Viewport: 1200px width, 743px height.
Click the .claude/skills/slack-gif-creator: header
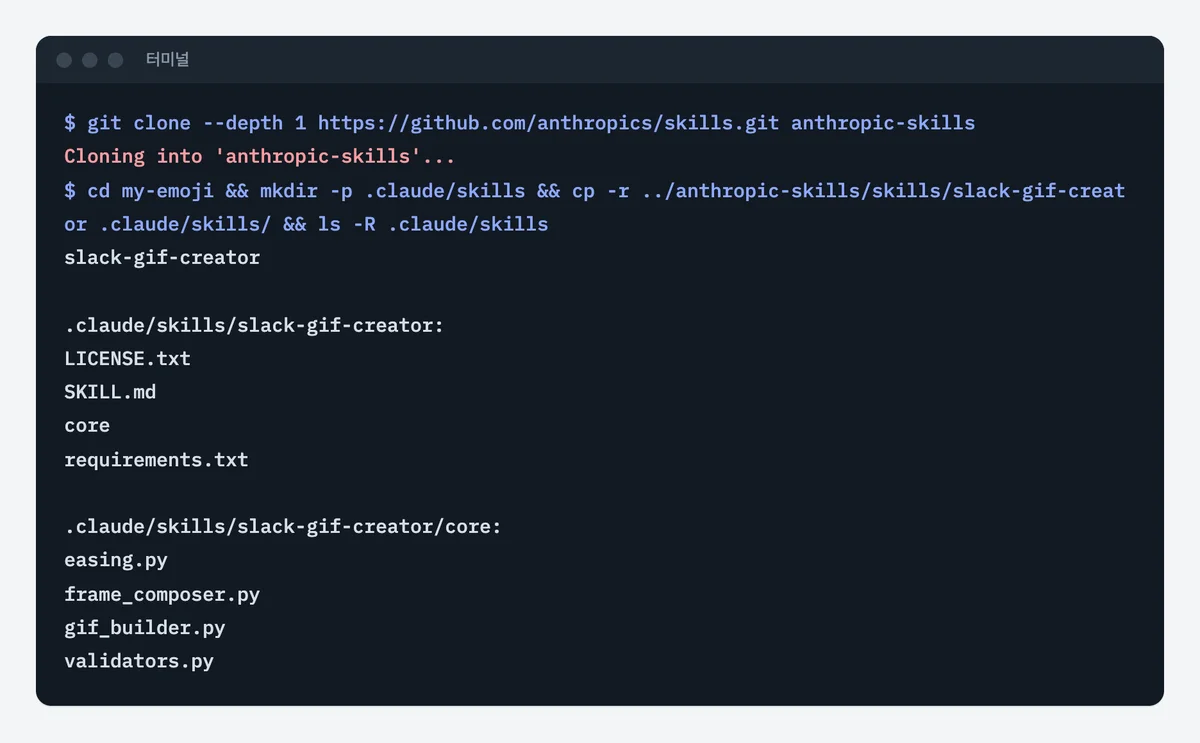click(x=254, y=325)
